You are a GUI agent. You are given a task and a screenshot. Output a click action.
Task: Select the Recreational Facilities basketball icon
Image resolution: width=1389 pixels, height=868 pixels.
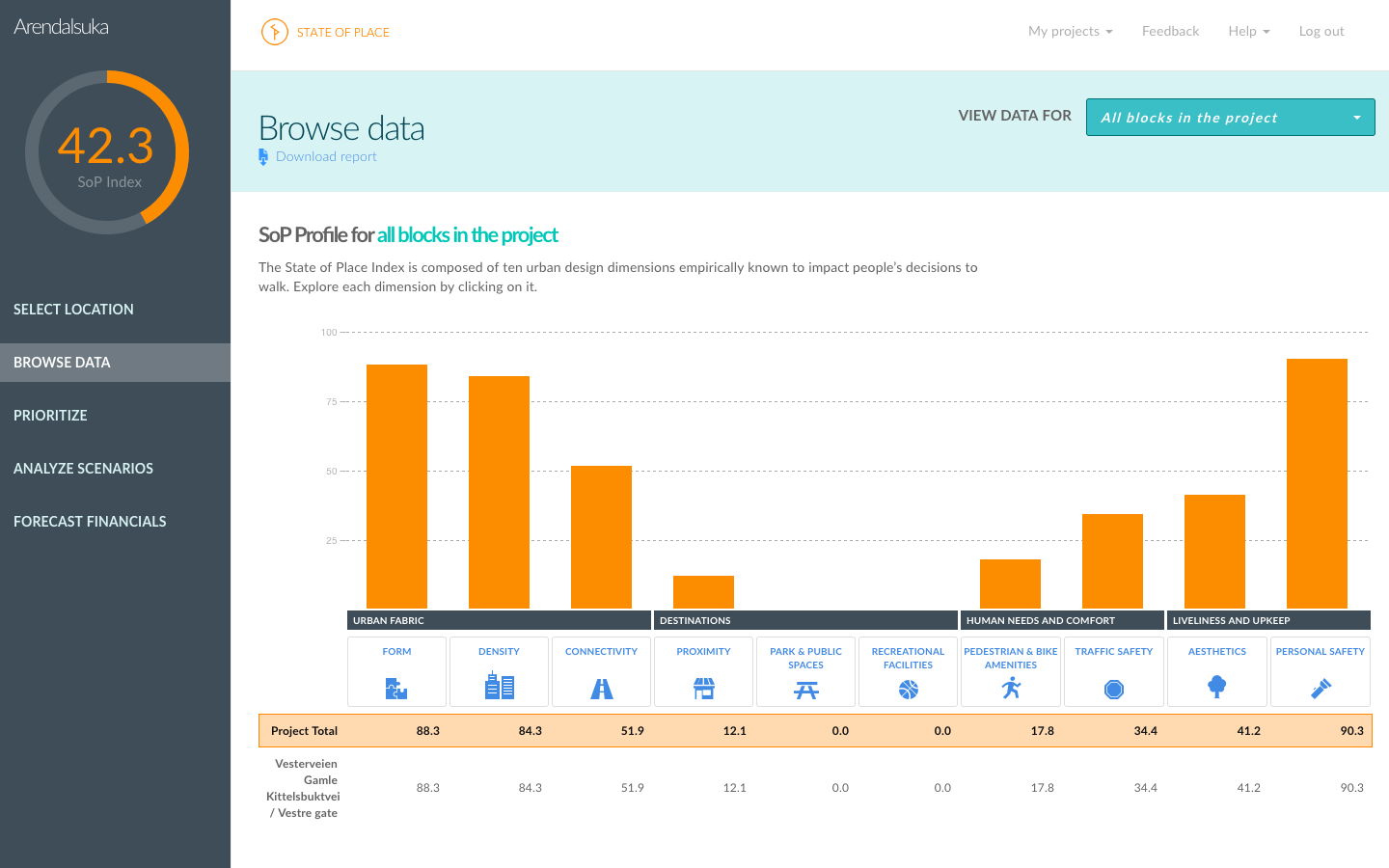click(909, 690)
